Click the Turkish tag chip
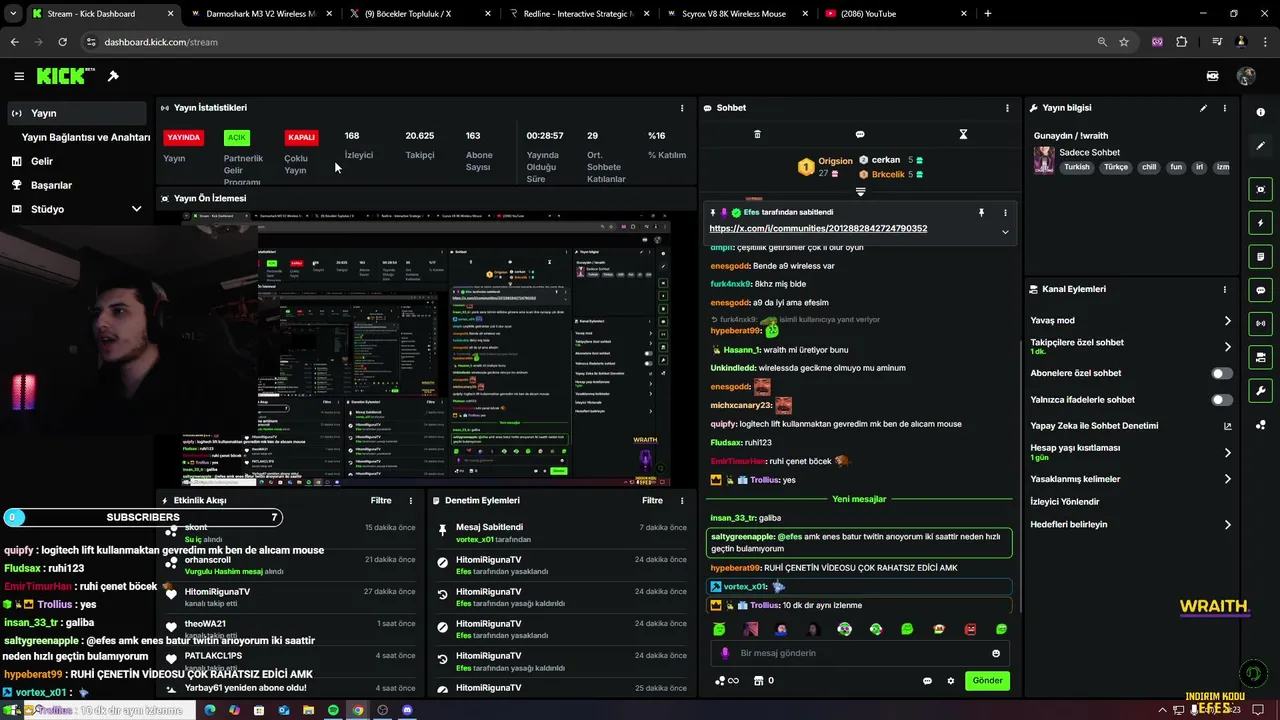This screenshot has height=720, width=1280. 1077,167
